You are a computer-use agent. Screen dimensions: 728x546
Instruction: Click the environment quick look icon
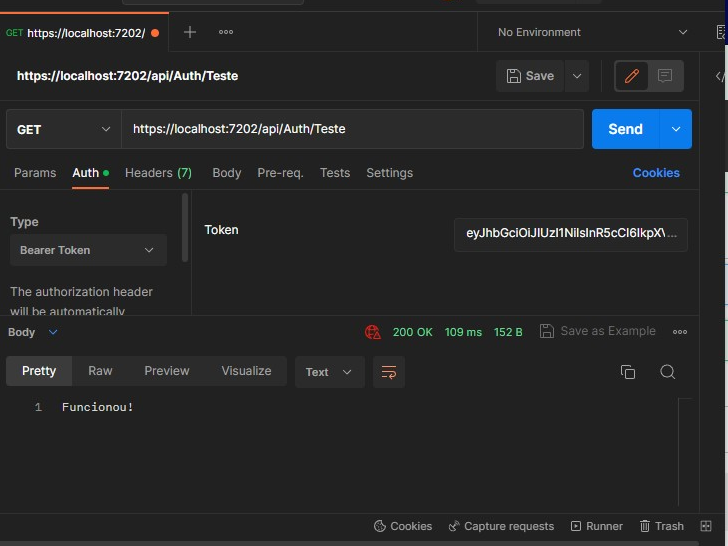721,32
